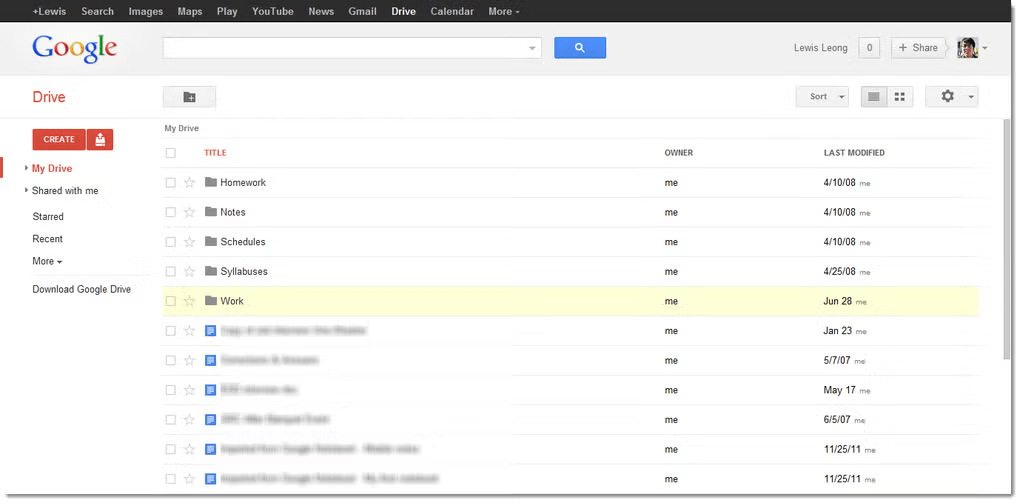The height and width of the screenshot is (503, 1020).
Task: Click the red CREATE button
Action: tap(59, 139)
